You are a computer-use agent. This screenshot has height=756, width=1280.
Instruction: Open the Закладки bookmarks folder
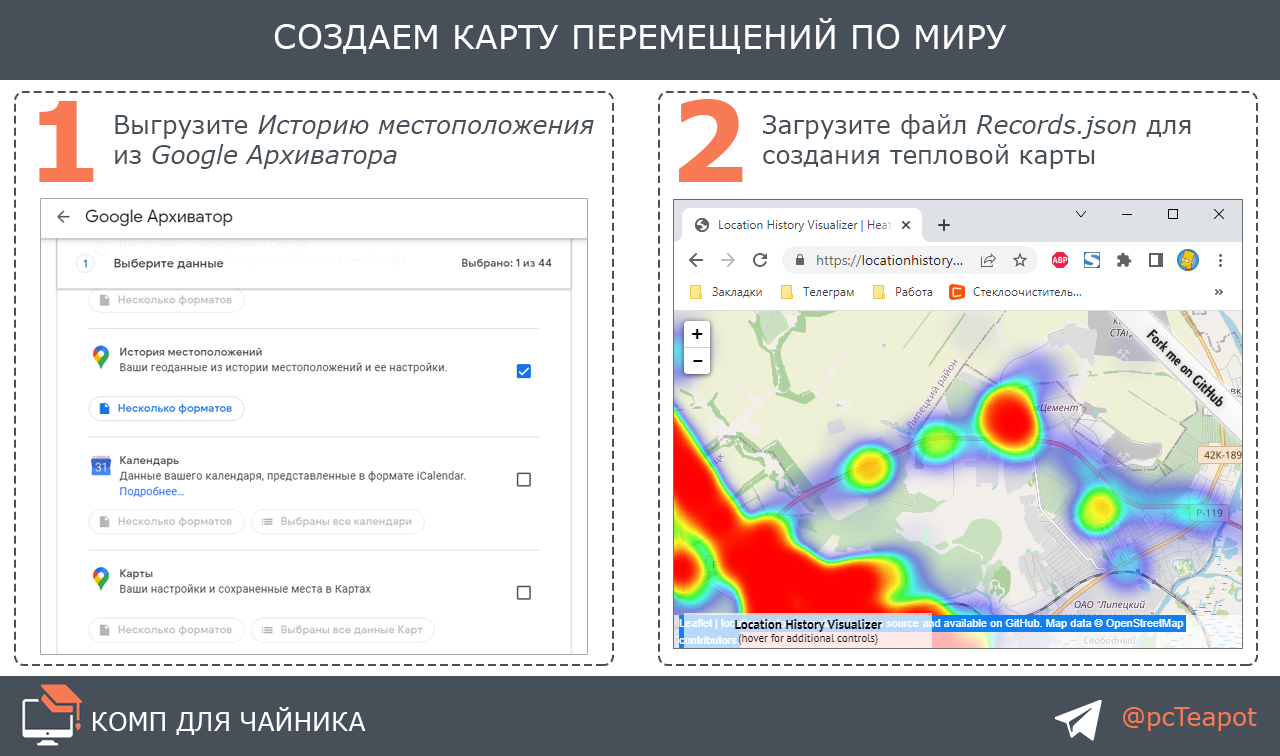[727, 292]
